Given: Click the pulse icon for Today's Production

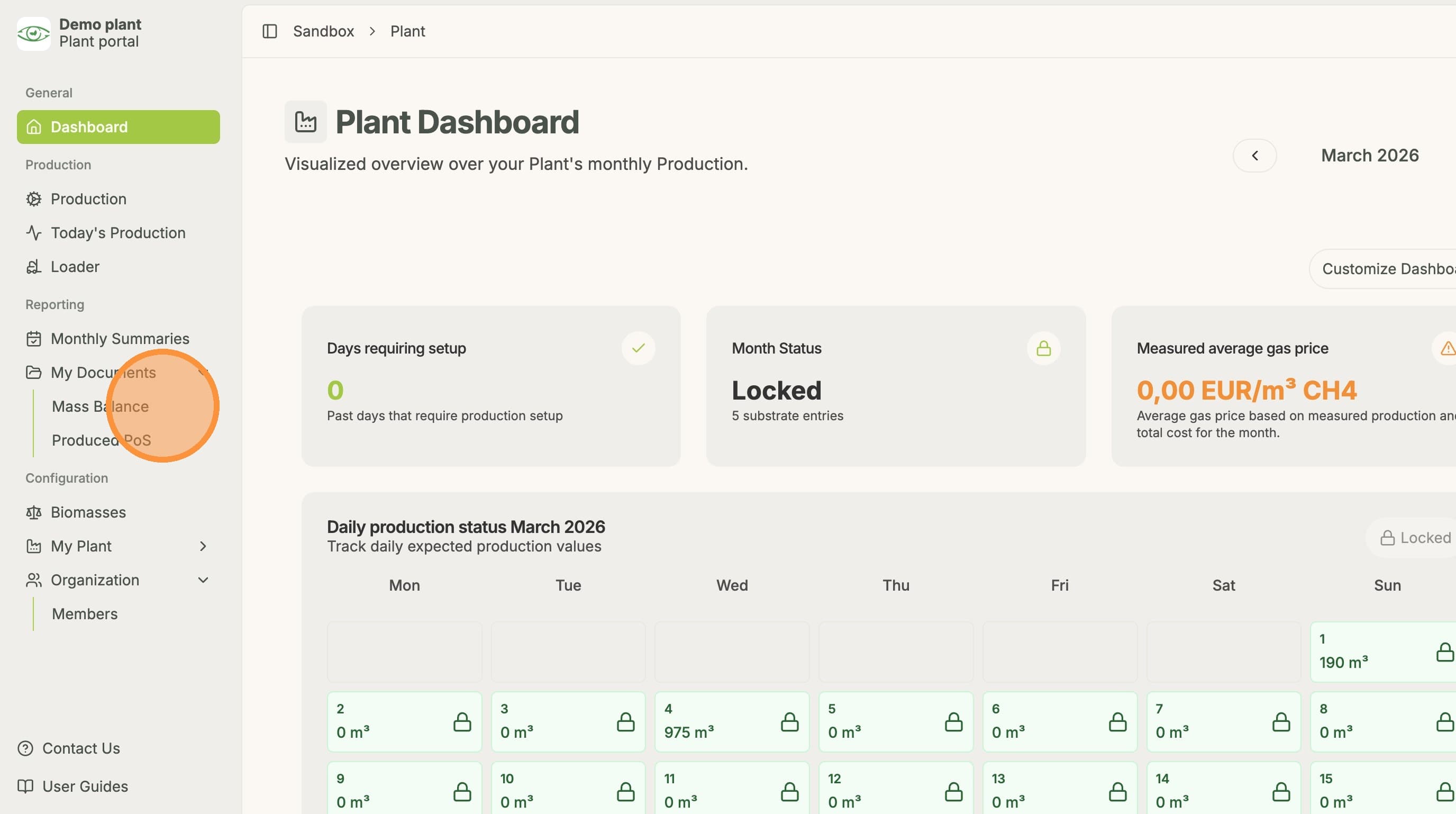Looking at the screenshot, I should coord(33,233).
